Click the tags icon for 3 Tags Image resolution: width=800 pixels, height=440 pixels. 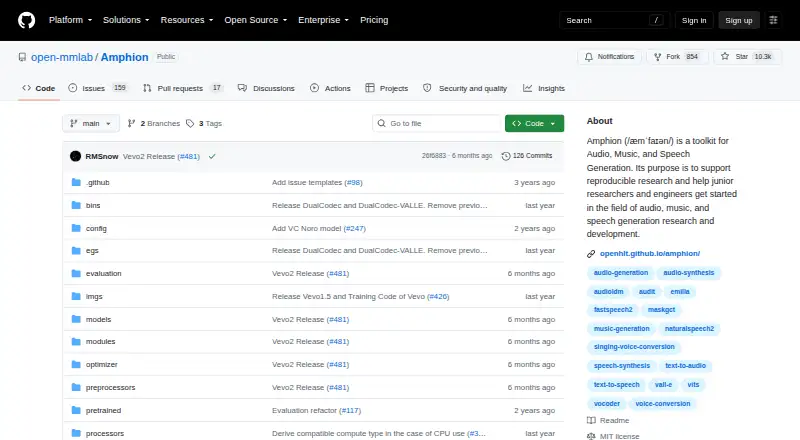[190, 124]
